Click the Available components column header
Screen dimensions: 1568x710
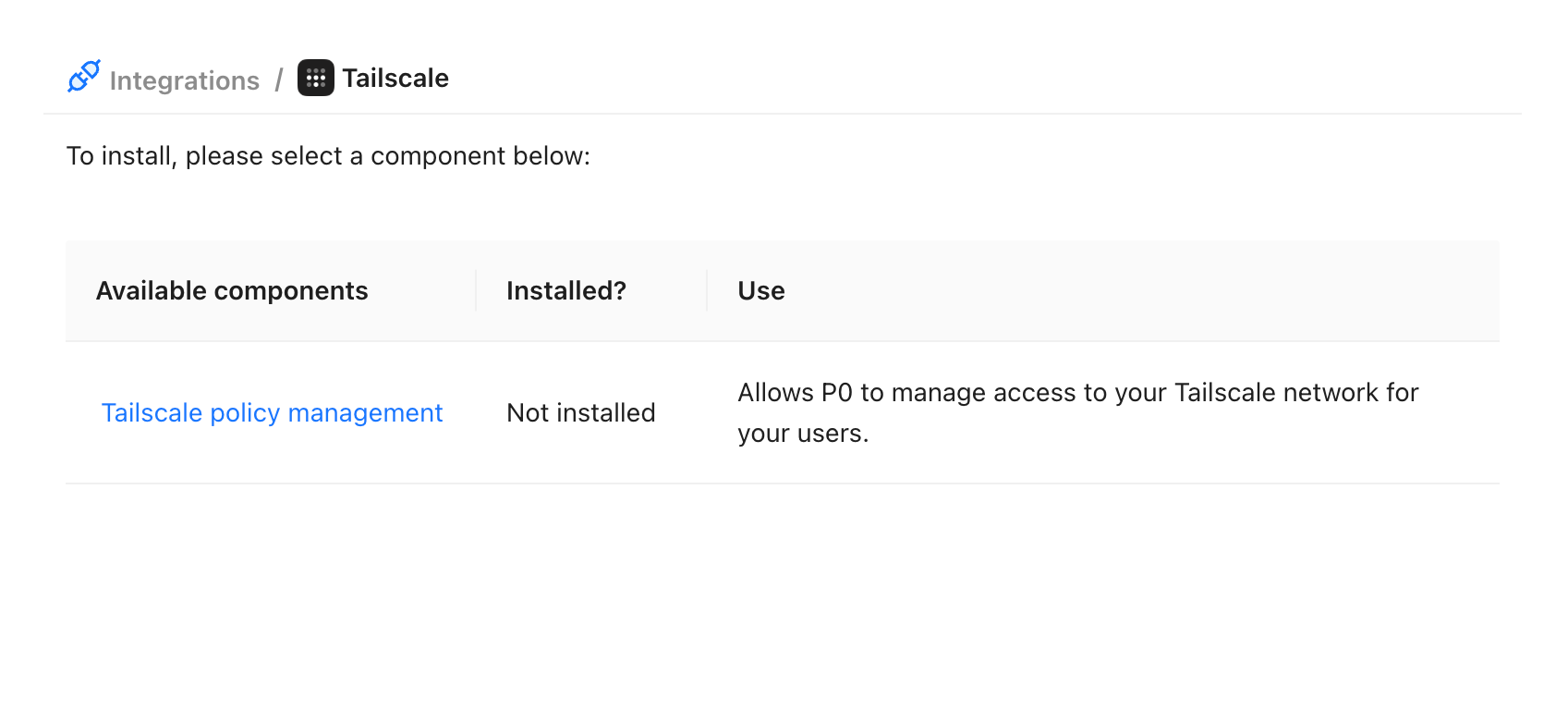click(x=232, y=290)
